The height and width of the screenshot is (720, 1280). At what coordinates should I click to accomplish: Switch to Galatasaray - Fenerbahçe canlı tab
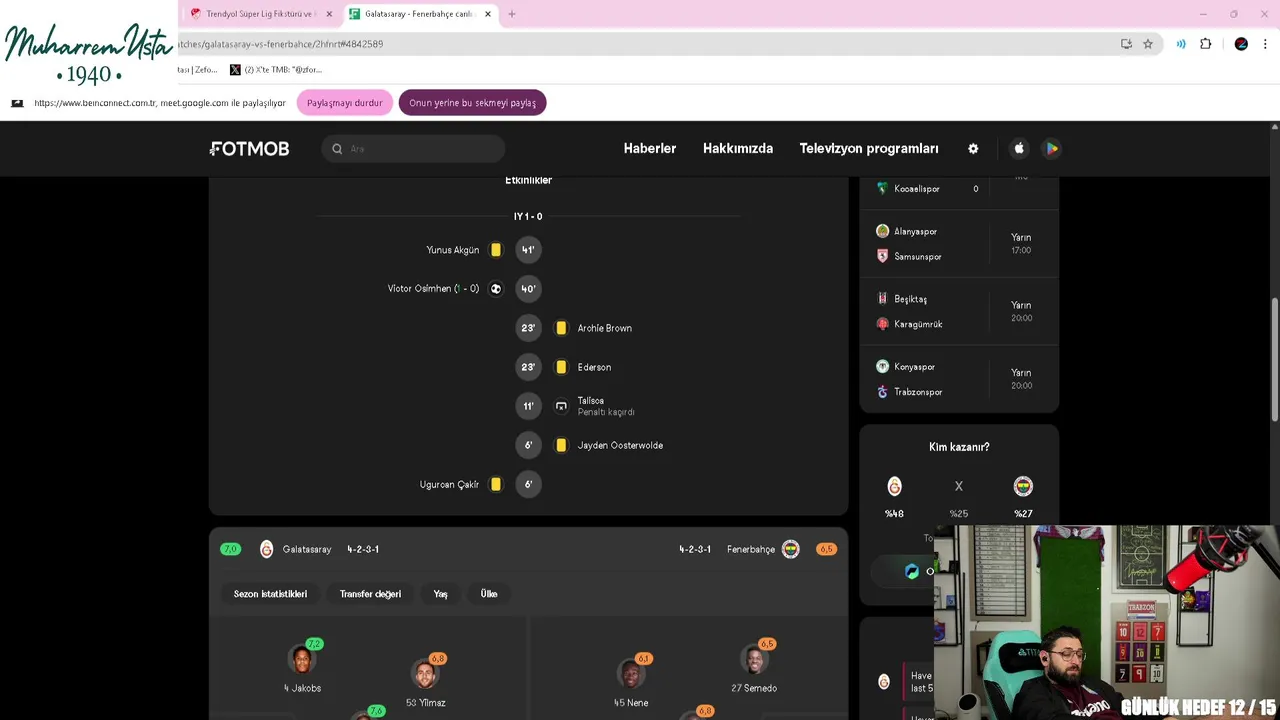pos(420,14)
